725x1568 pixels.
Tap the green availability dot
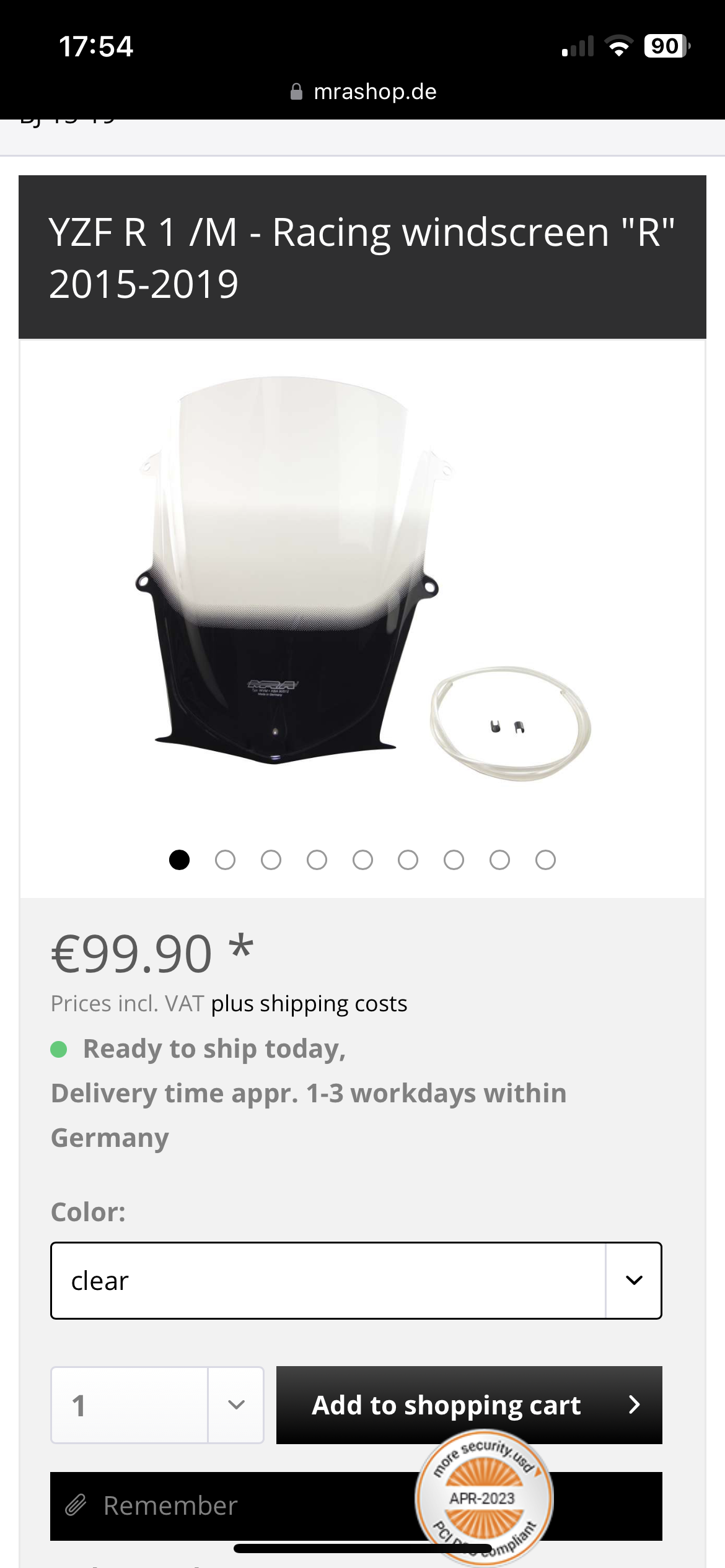click(59, 1049)
